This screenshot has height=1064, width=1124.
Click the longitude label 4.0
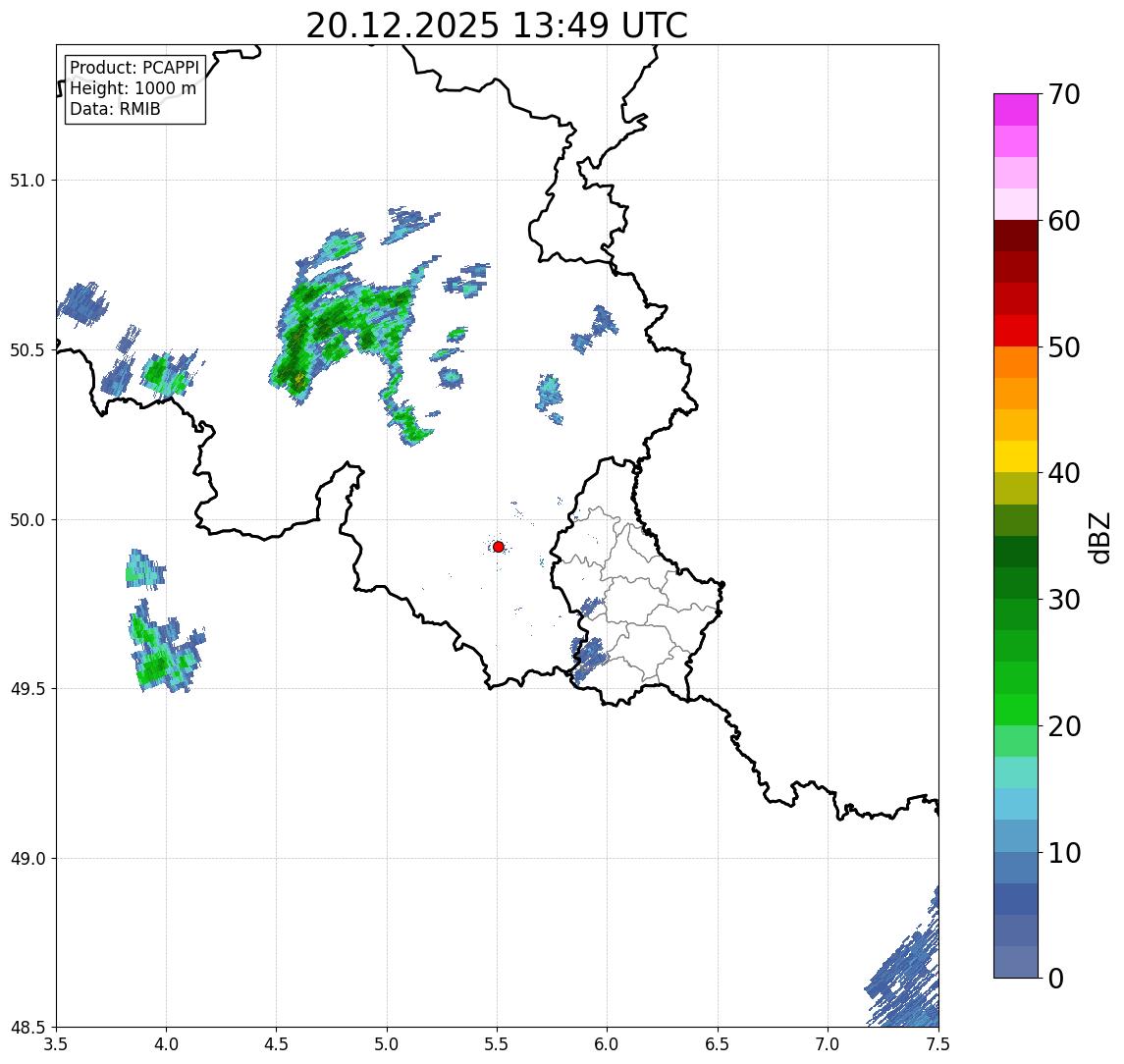coord(166,1044)
